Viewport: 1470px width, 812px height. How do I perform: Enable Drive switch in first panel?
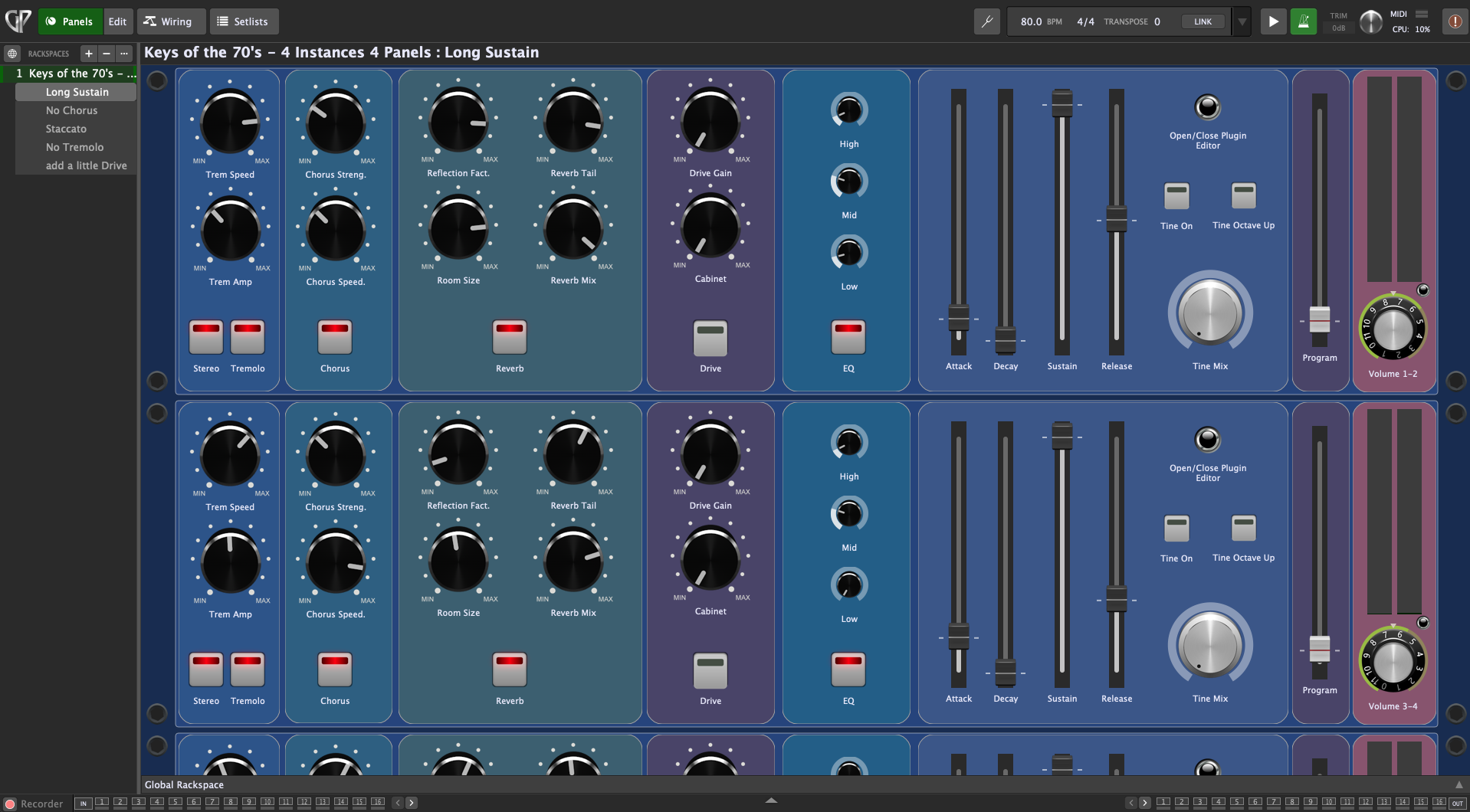coord(710,339)
